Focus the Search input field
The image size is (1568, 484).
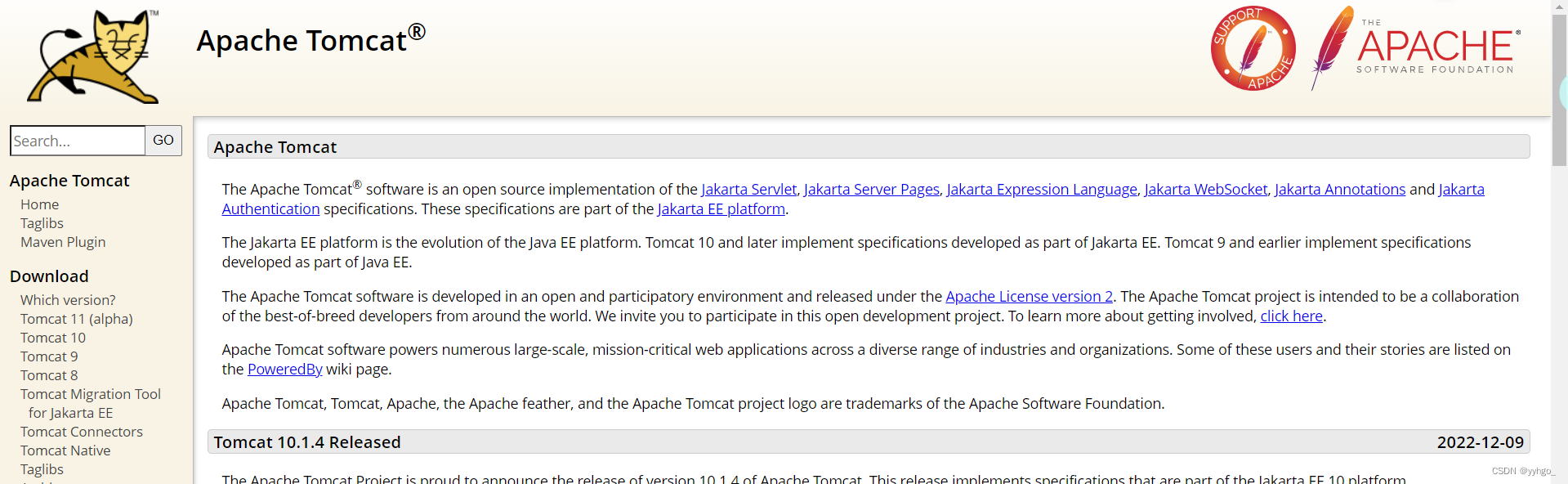(x=78, y=141)
